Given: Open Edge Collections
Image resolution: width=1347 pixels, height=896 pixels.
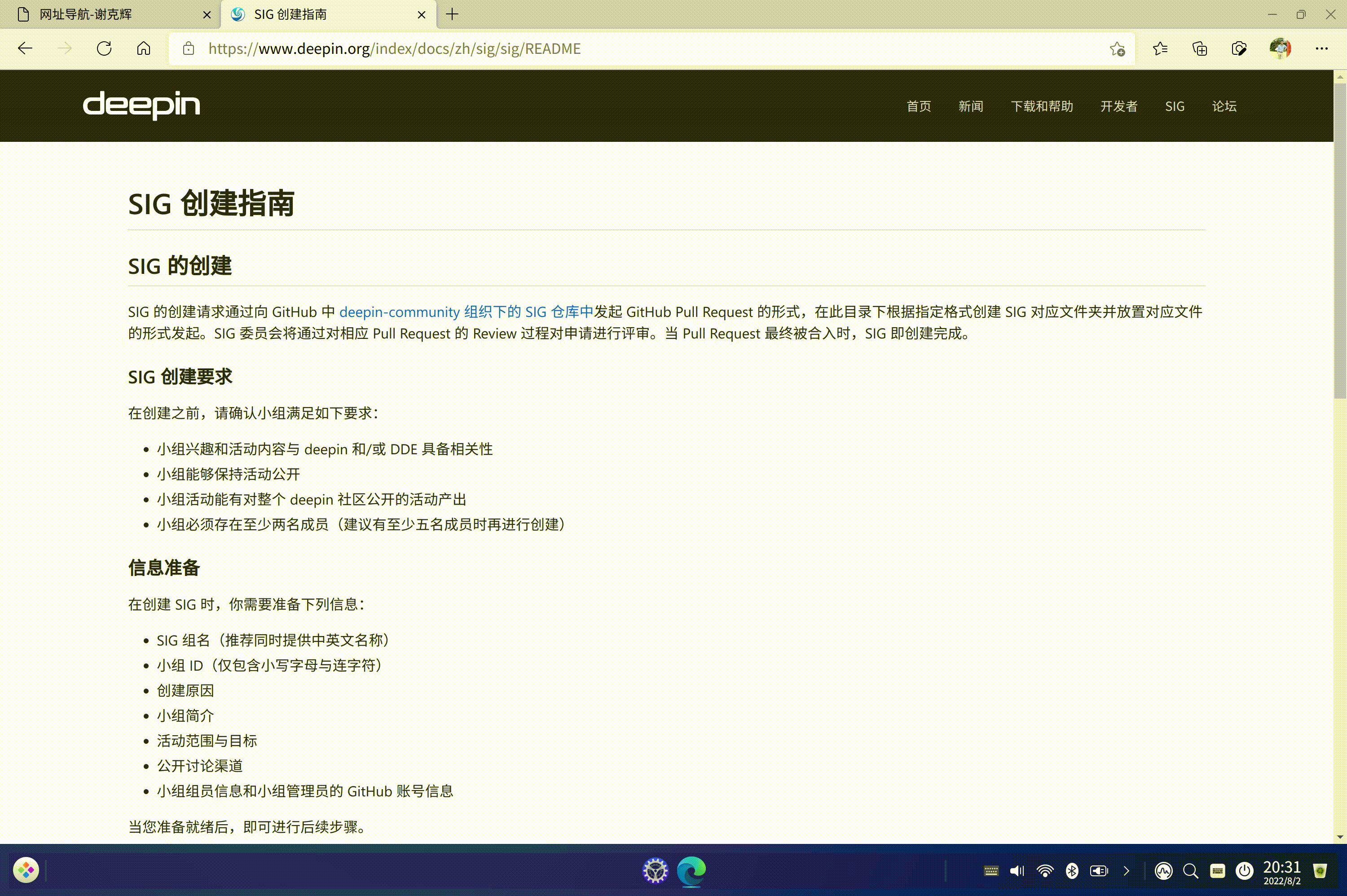Looking at the screenshot, I should (x=1200, y=48).
